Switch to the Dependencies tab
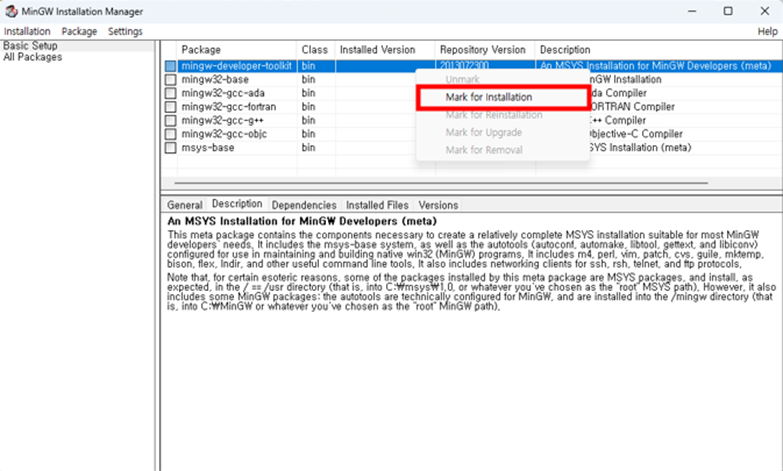The height and width of the screenshot is (471, 783). coord(304,205)
